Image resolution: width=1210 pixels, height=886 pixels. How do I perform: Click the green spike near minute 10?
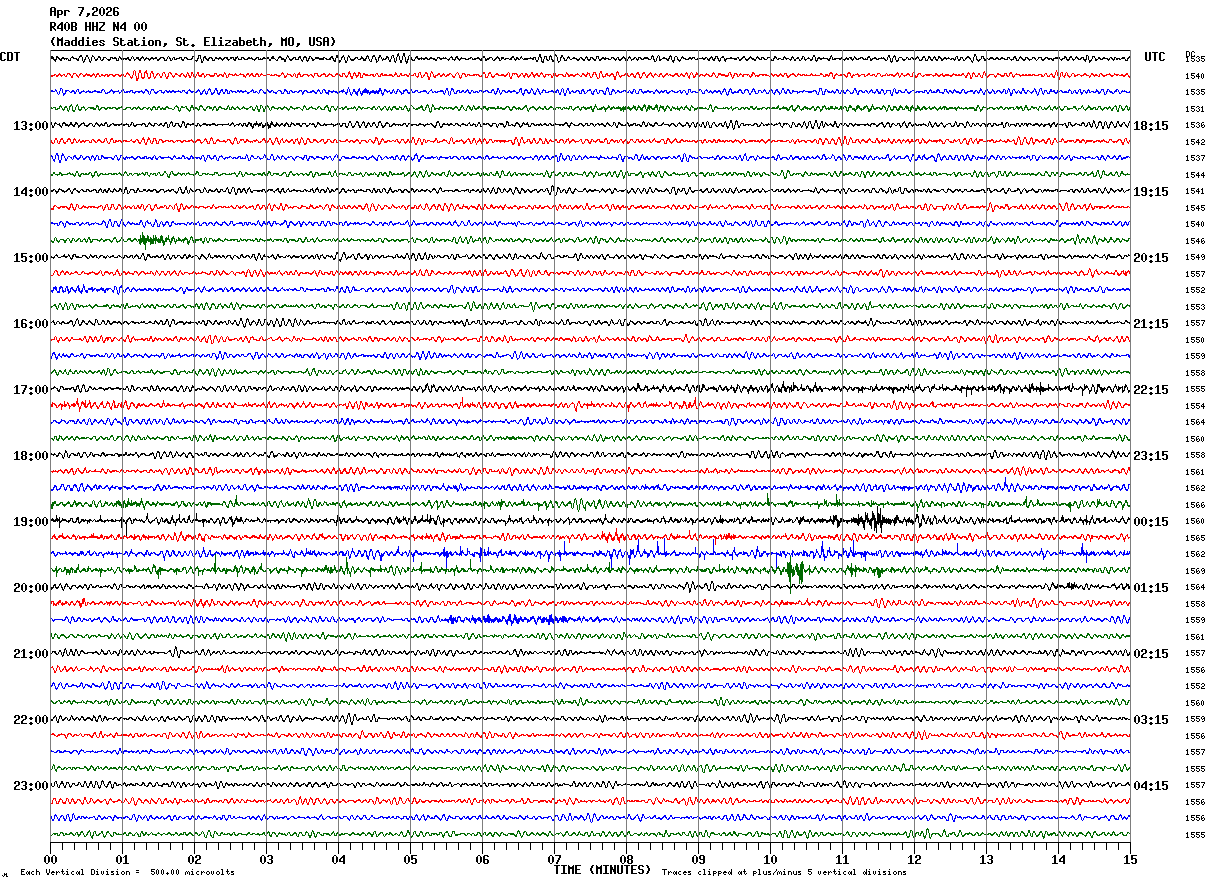[x=795, y=571]
